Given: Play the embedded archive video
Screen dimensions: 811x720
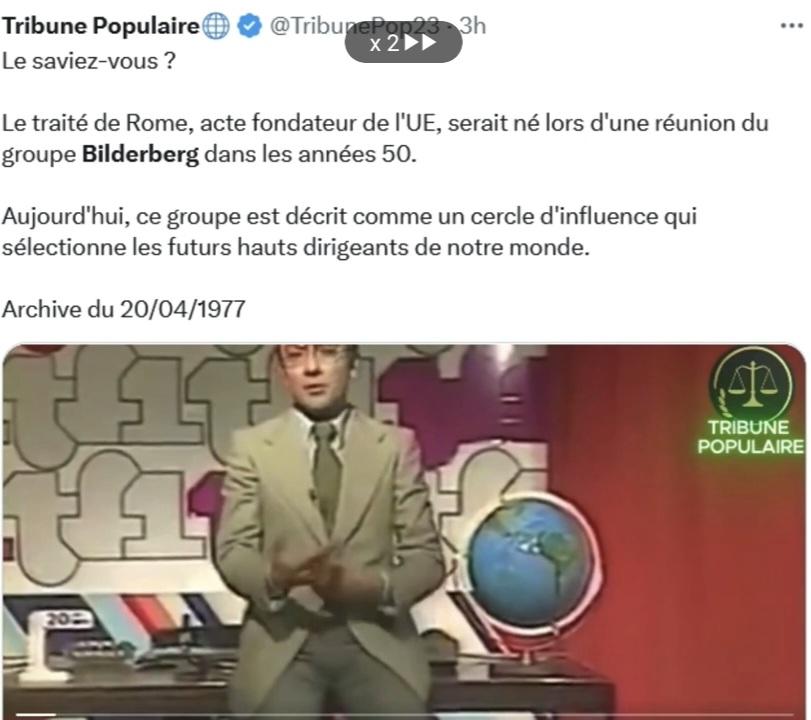Looking at the screenshot, I should [404, 531].
